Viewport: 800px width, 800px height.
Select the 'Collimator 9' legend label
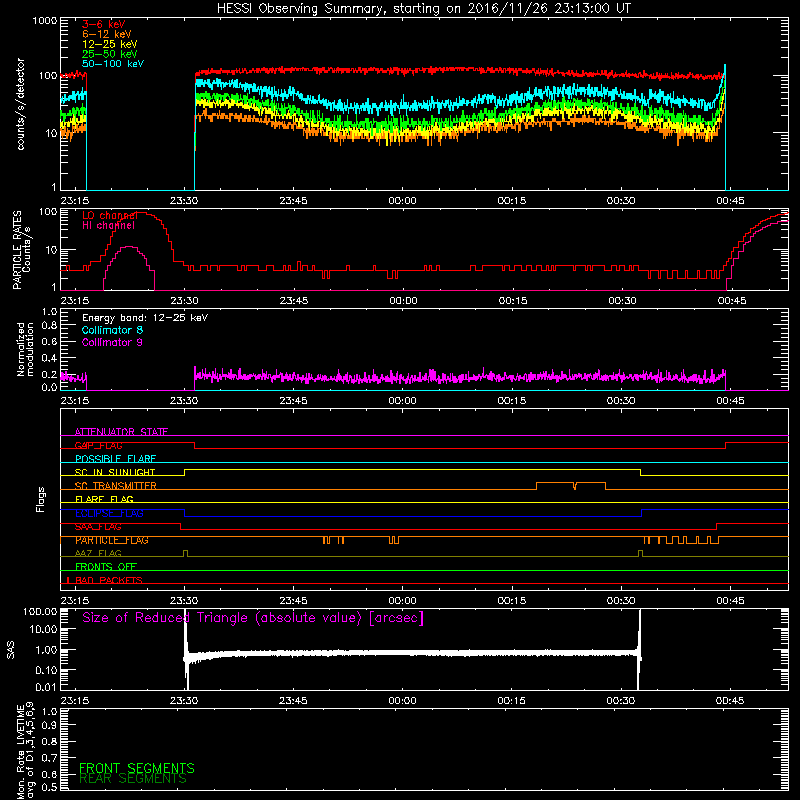click(112, 342)
